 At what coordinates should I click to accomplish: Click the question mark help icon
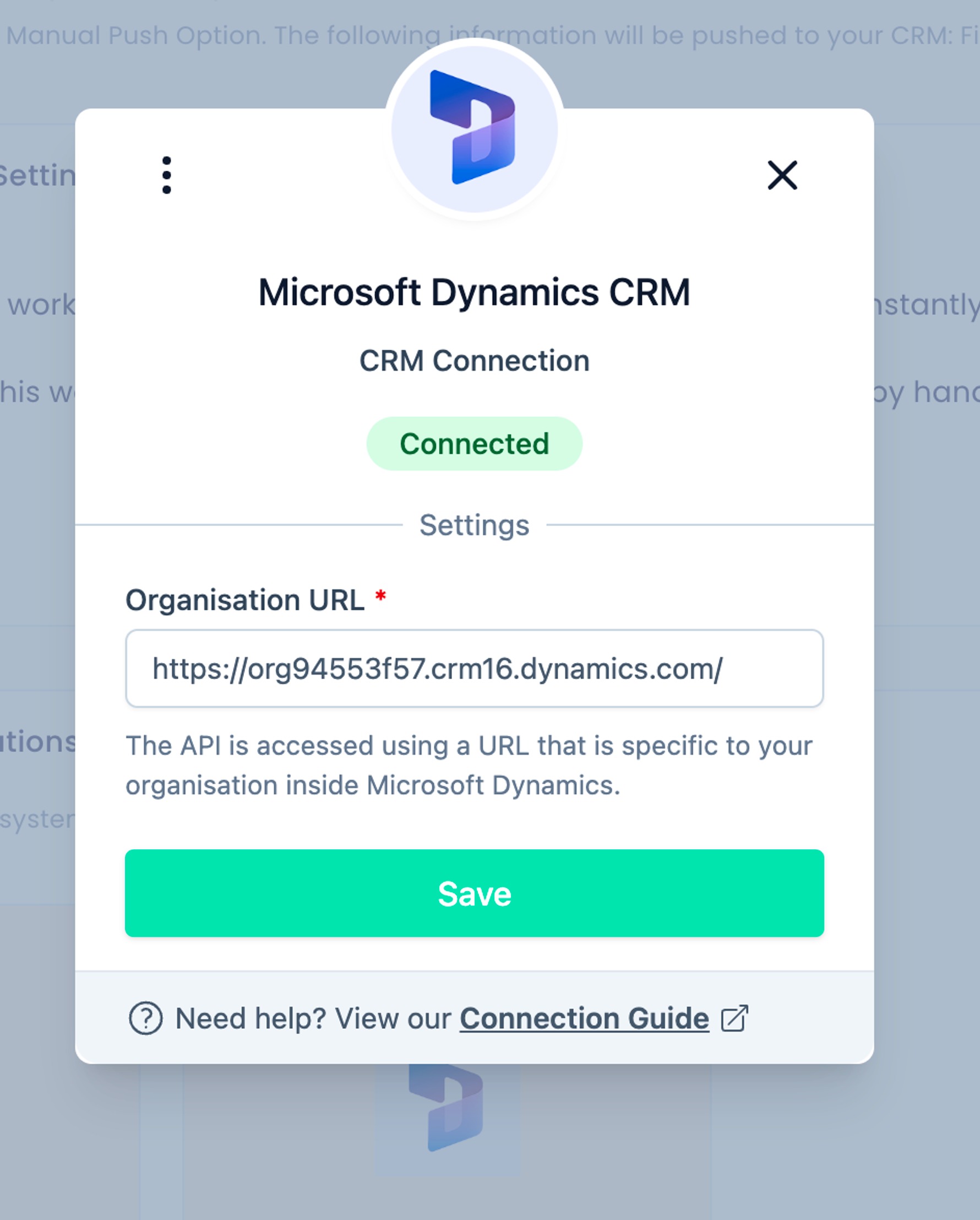pos(145,1018)
